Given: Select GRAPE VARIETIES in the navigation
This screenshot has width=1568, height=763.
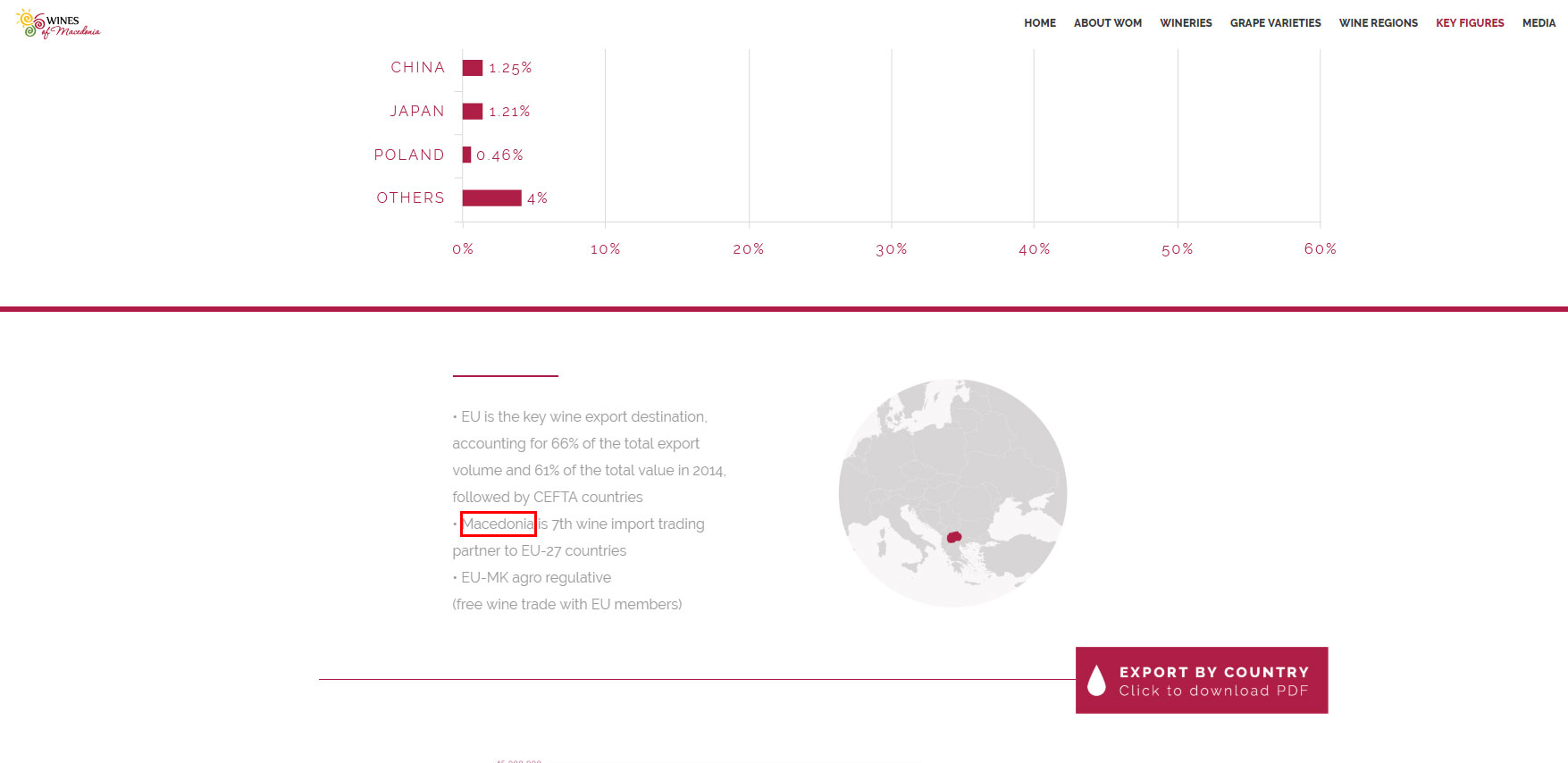Looking at the screenshot, I should tap(1275, 23).
